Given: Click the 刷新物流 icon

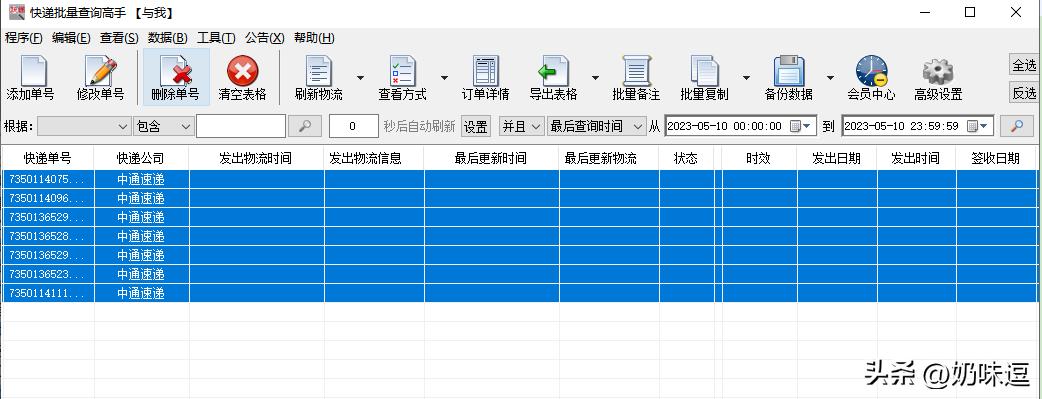Looking at the screenshot, I should [318, 70].
